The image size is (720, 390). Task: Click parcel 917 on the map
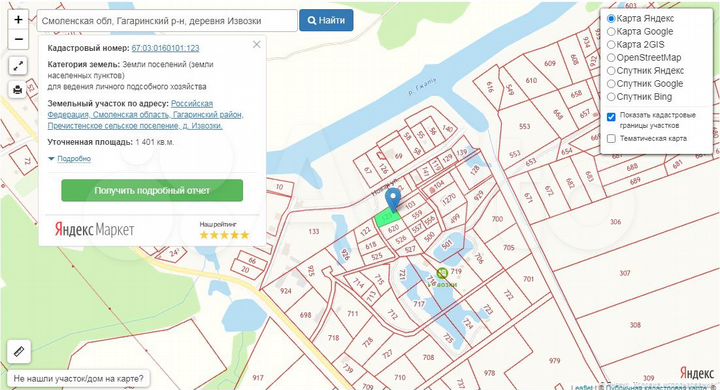[258, 378]
